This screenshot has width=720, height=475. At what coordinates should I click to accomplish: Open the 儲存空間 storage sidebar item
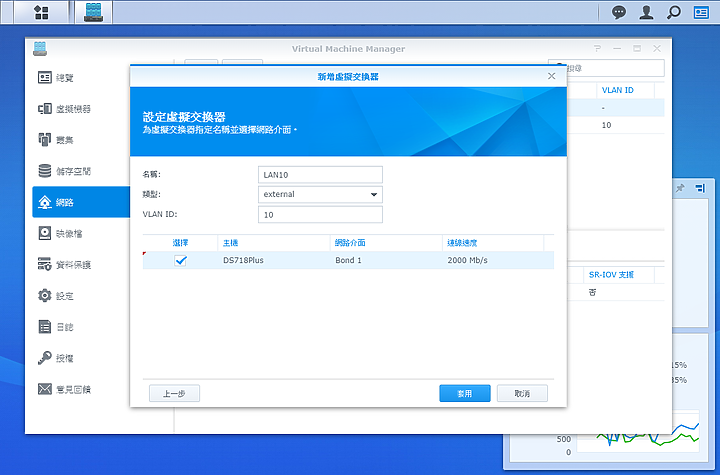(81, 171)
